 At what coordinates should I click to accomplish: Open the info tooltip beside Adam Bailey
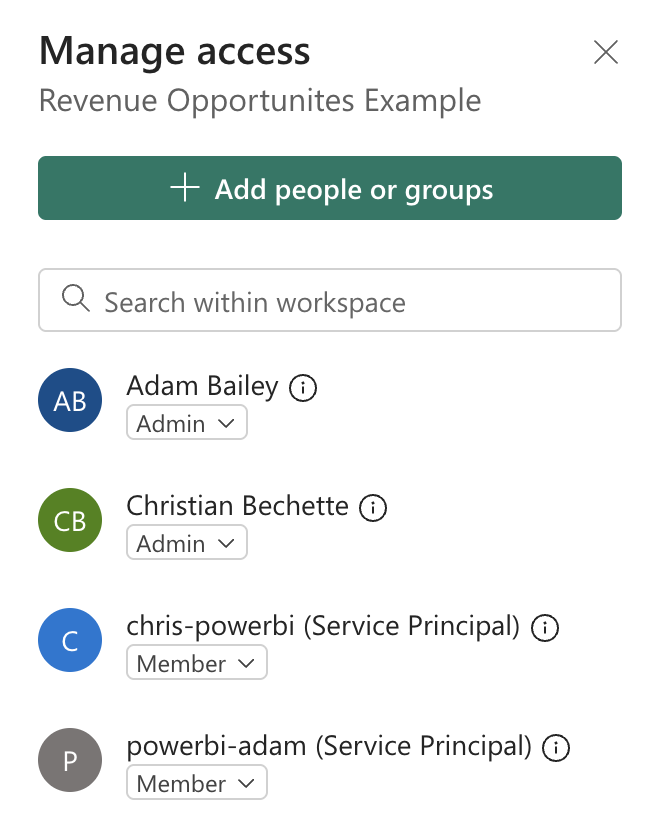pos(301,388)
